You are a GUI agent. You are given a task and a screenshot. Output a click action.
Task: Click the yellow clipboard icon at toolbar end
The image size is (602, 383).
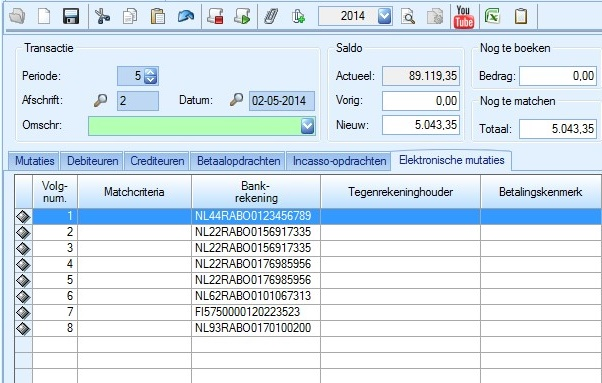(x=521, y=17)
